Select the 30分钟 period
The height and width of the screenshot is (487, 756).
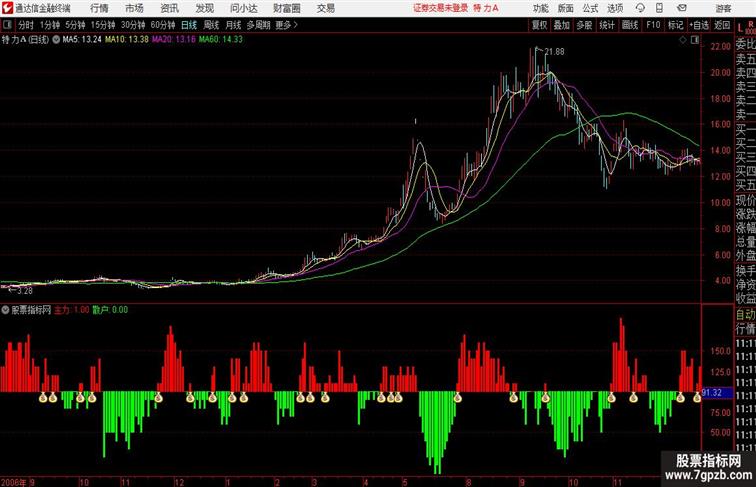pos(133,25)
